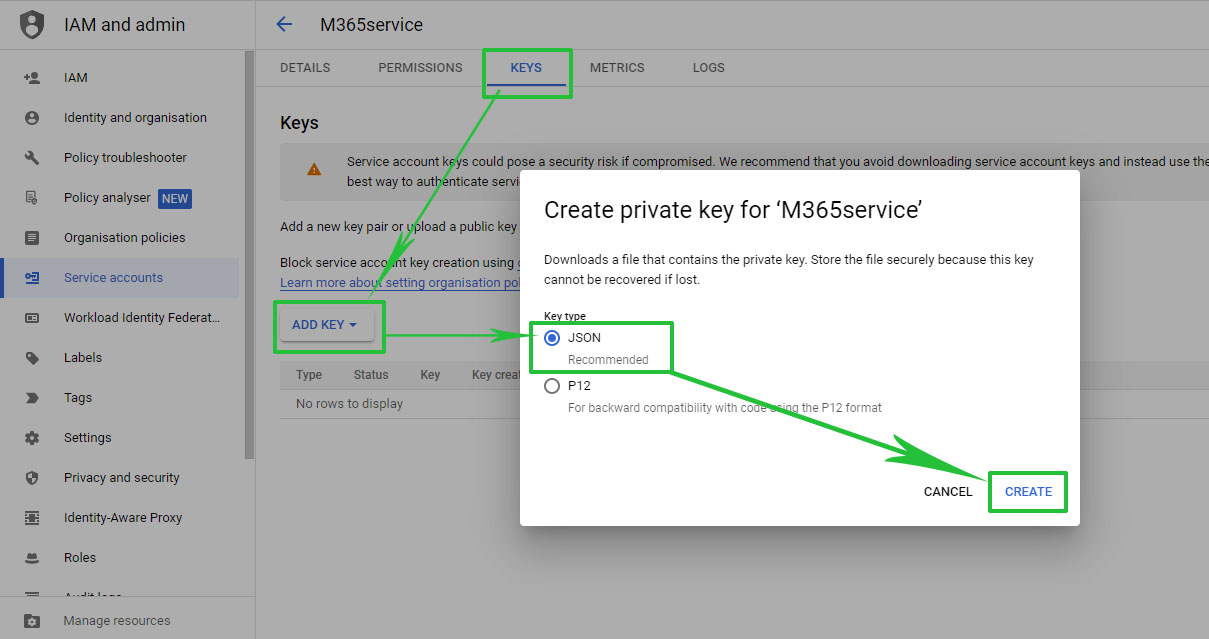Switch to the KEYS tab

pos(526,68)
